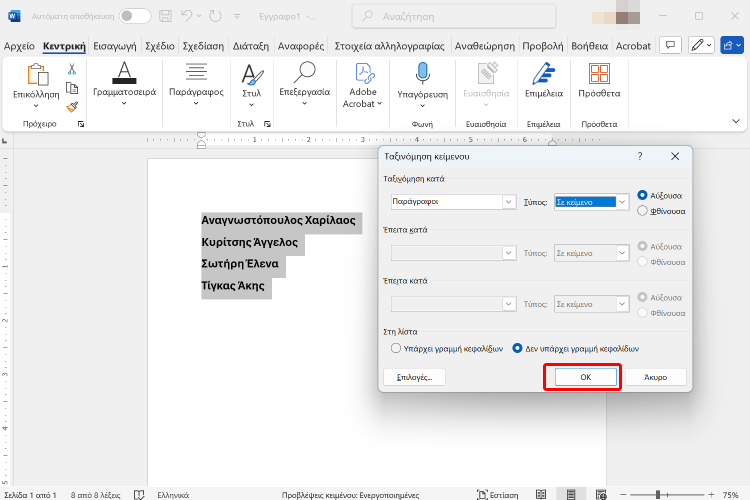Open the Undo history dropdown arrow
This screenshot has height=500, width=750.
[x=199, y=16]
